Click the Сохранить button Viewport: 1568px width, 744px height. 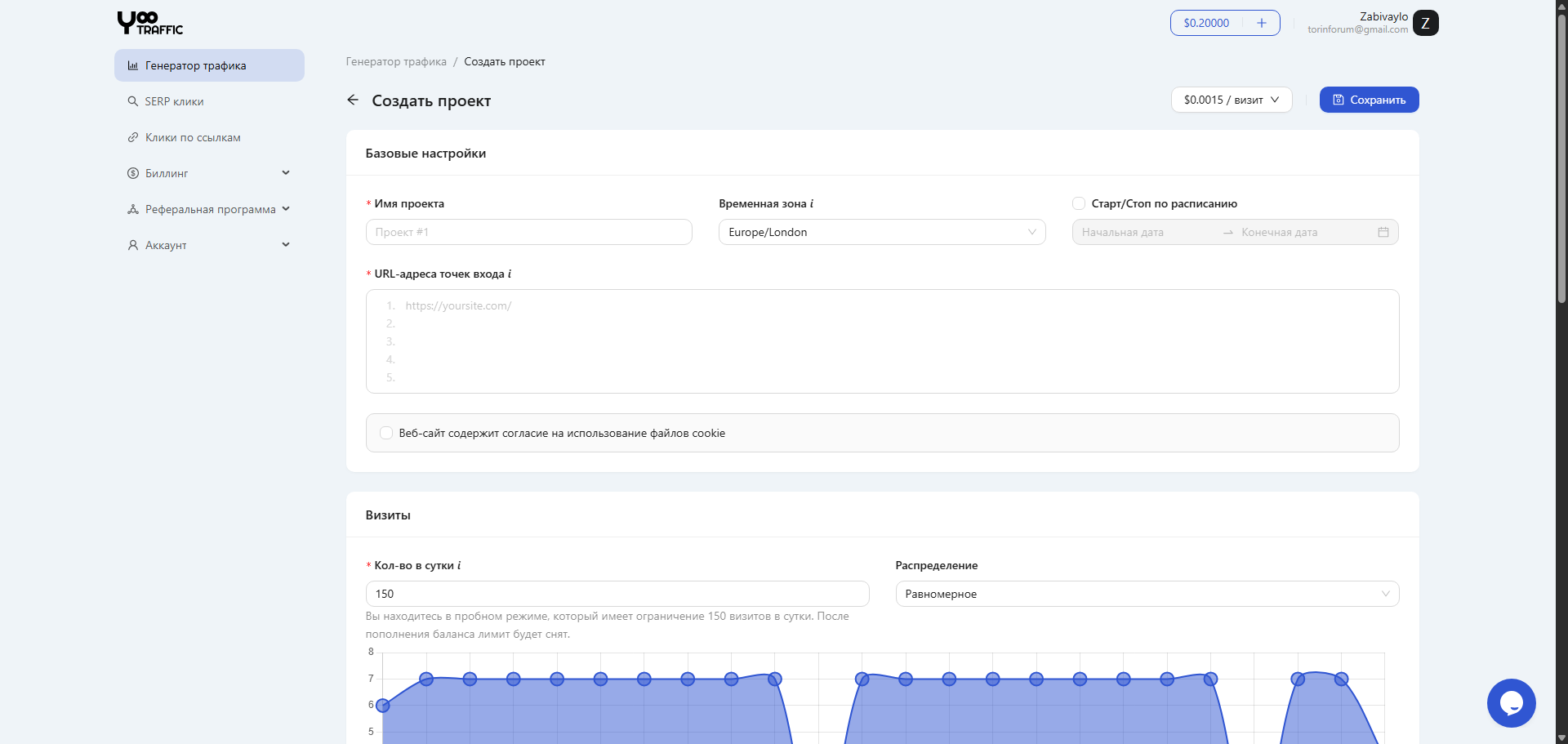[1370, 100]
